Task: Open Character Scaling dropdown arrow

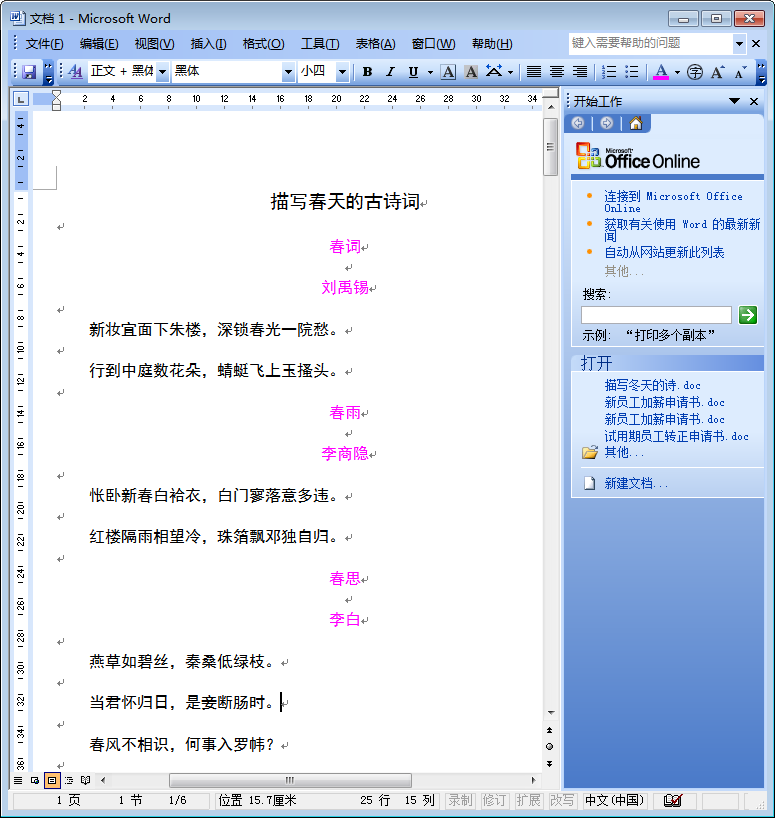Action: 511,72
